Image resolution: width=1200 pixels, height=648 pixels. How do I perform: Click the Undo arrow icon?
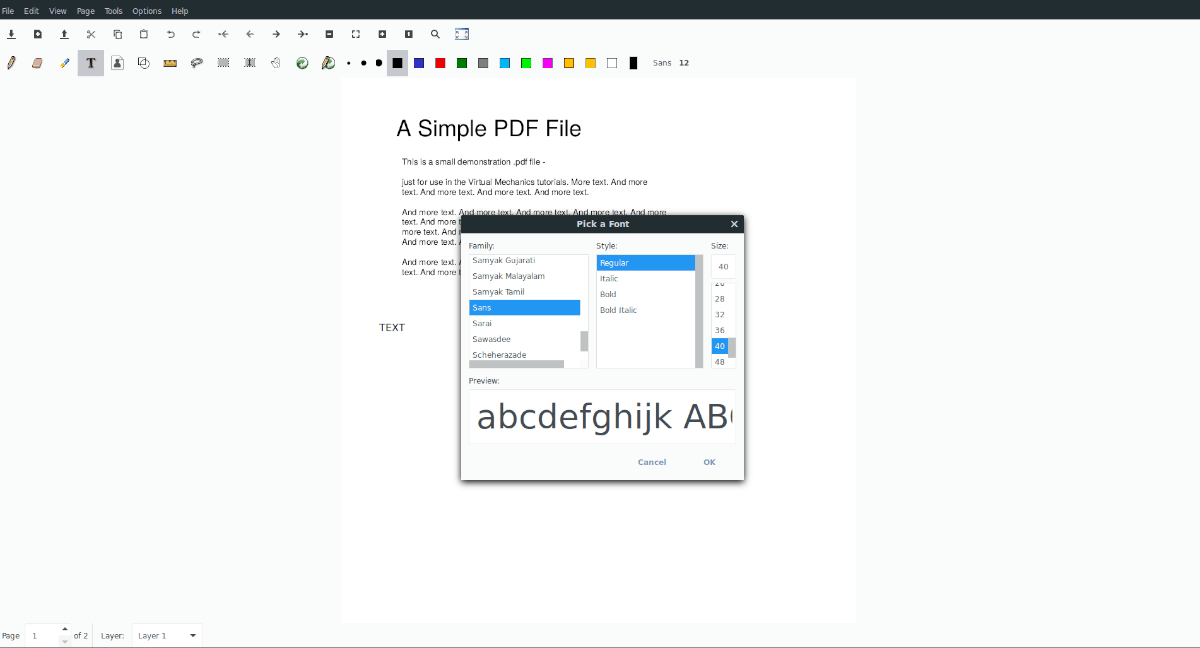click(x=170, y=34)
